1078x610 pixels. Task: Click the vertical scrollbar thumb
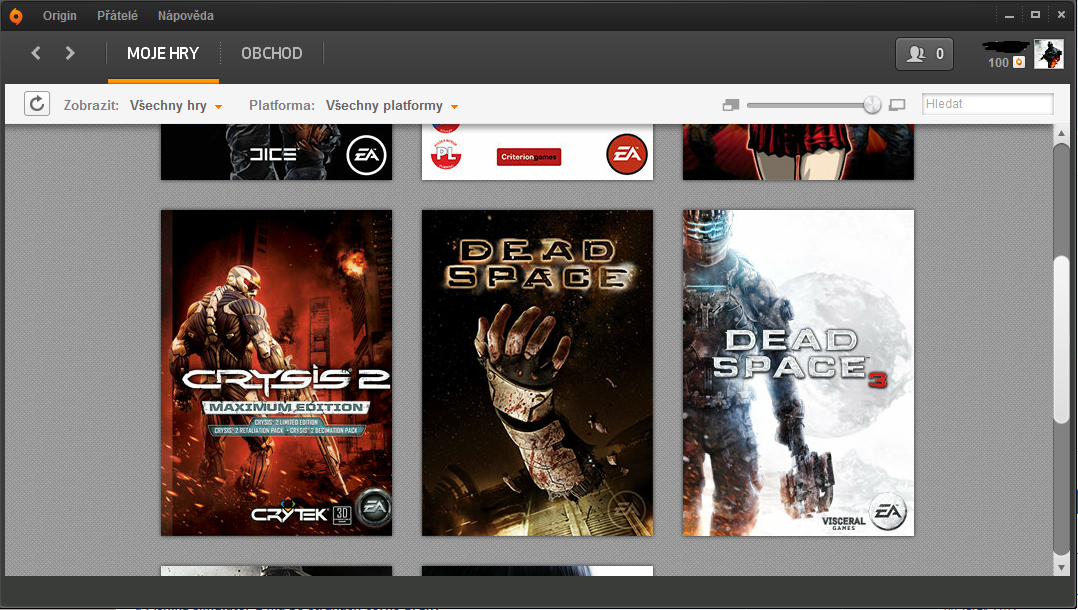pyautogui.click(x=1062, y=339)
